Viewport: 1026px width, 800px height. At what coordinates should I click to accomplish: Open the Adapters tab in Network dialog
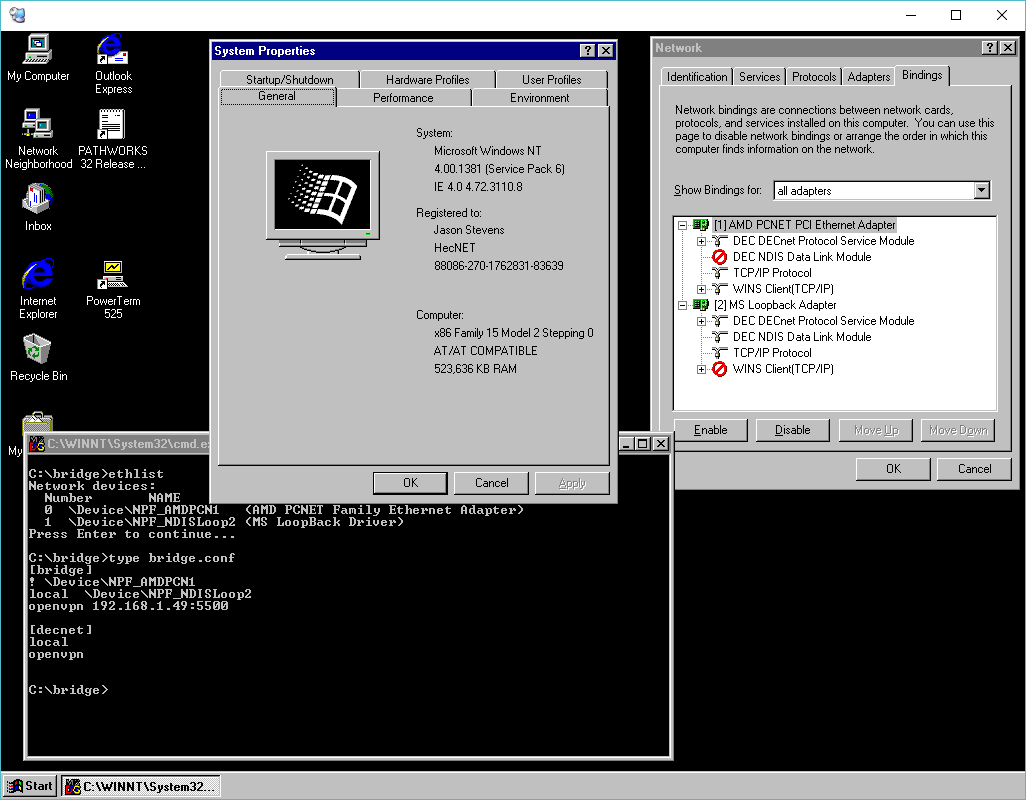point(868,77)
